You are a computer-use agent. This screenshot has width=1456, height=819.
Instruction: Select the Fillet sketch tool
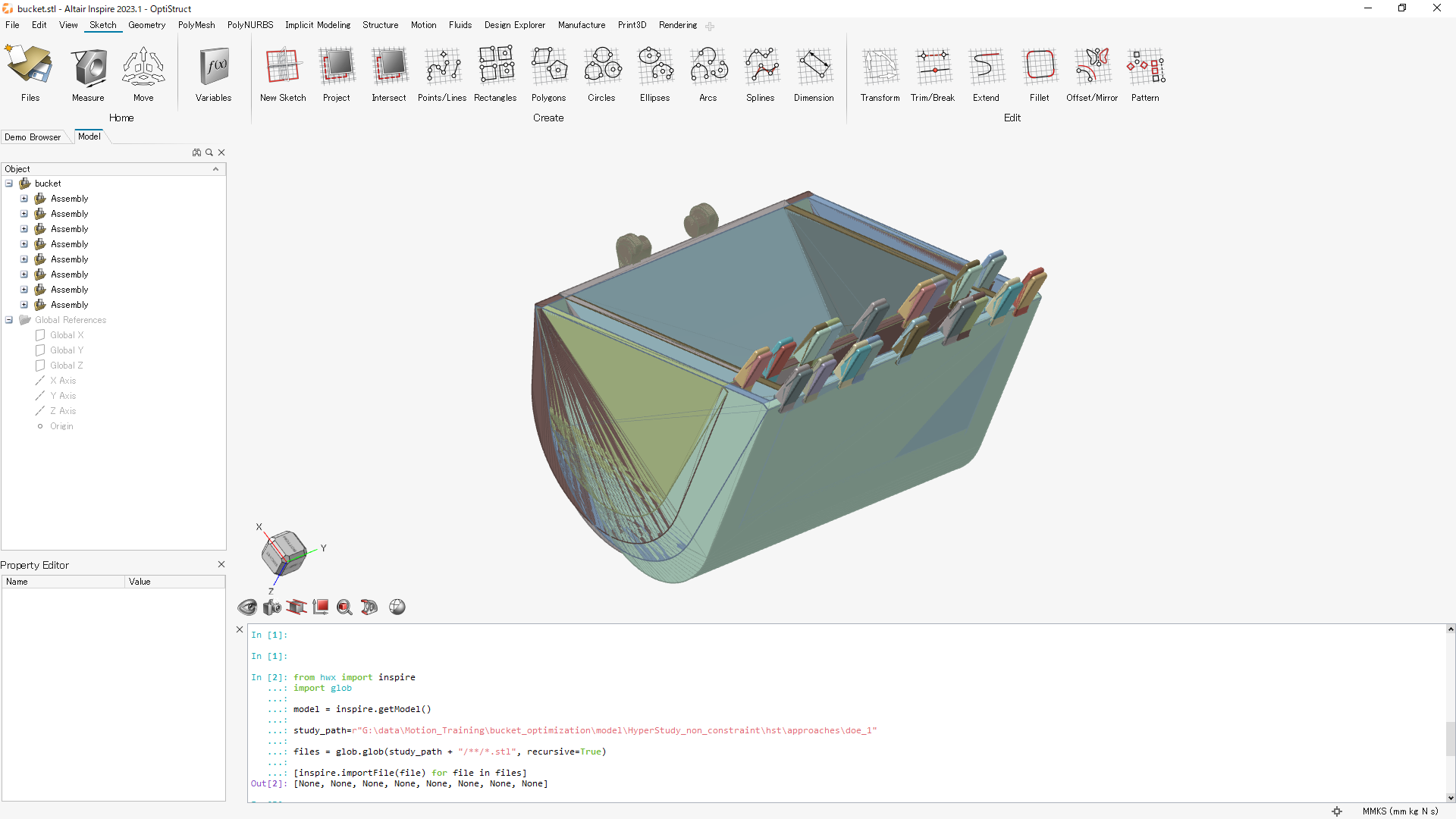point(1039,68)
